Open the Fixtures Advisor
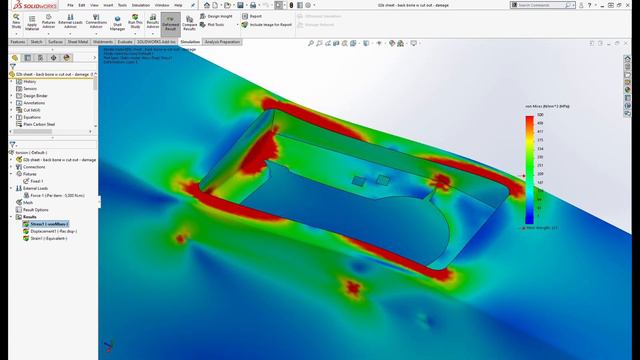The image size is (640, 360). [x=49, y=21]
